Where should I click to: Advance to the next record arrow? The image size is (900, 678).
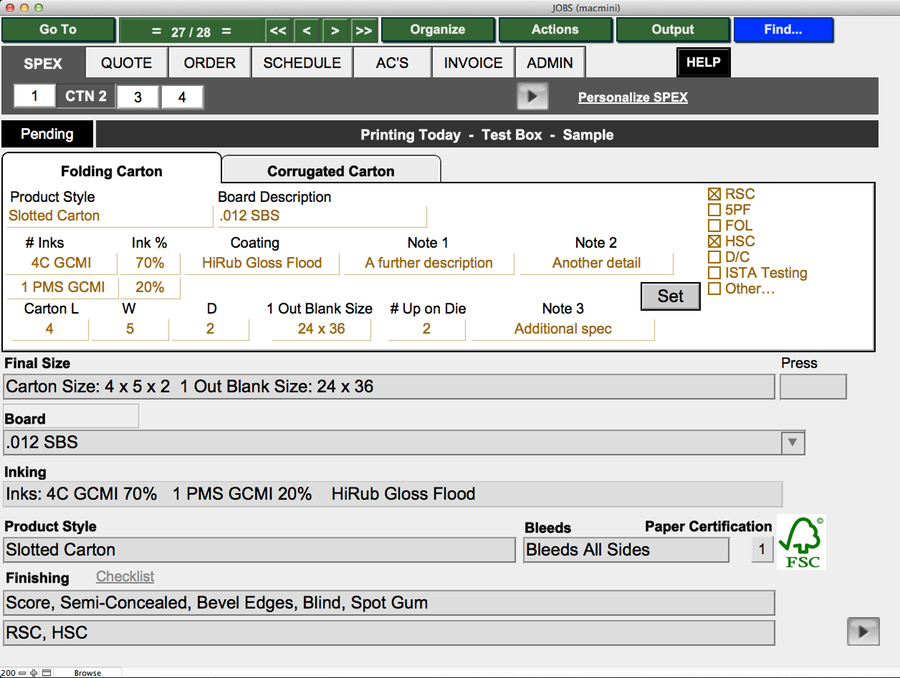point(335,31)
